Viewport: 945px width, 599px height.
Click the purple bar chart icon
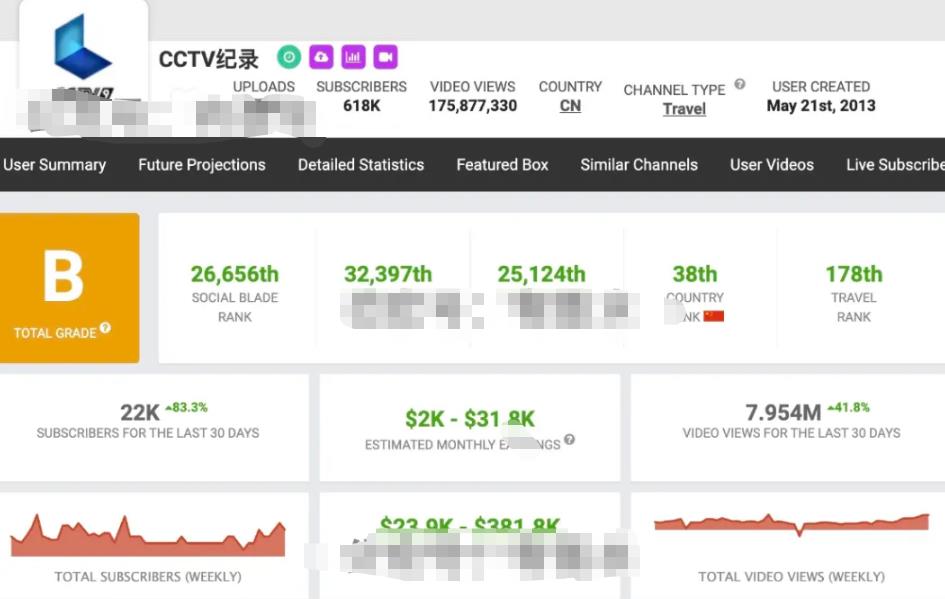[x=353, y=57]
